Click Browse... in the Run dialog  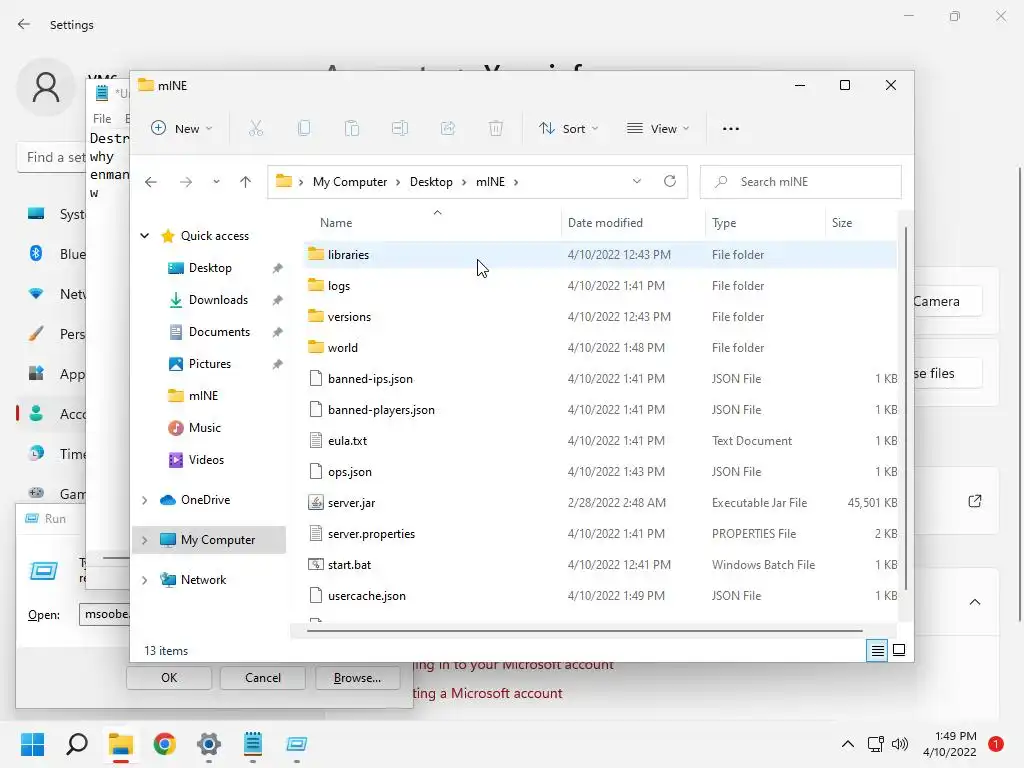pos(357,678)
